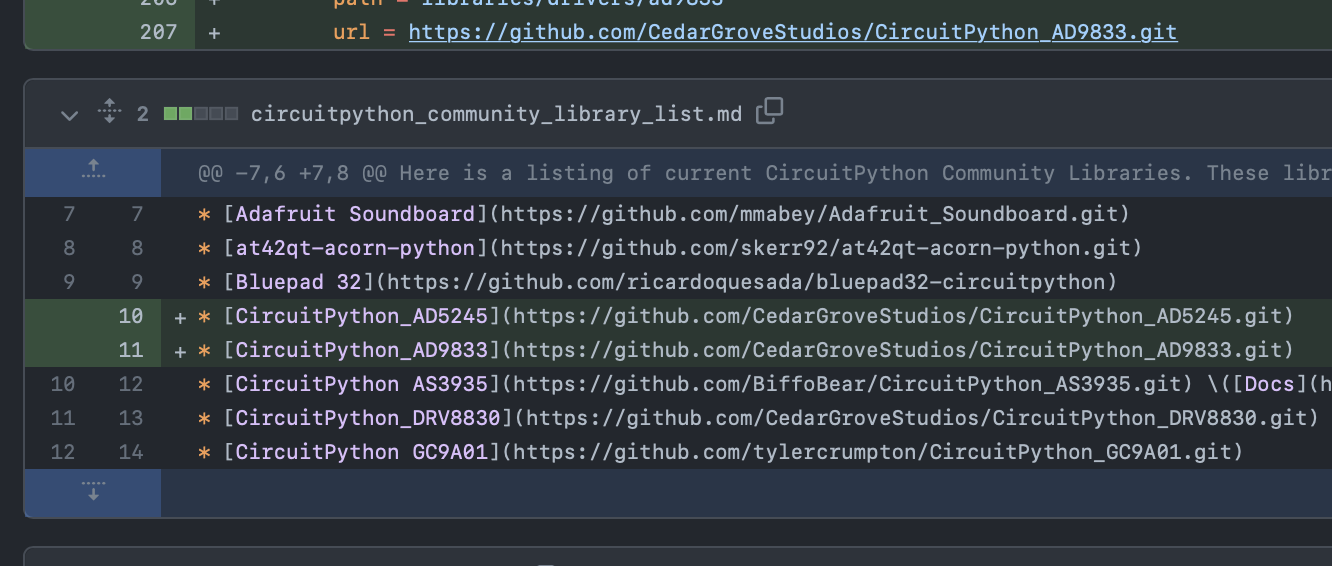Select the Adafruit Soundboard line text
Image resolution: width=1332 pixels, height=566 pixels.
[663, 214]
